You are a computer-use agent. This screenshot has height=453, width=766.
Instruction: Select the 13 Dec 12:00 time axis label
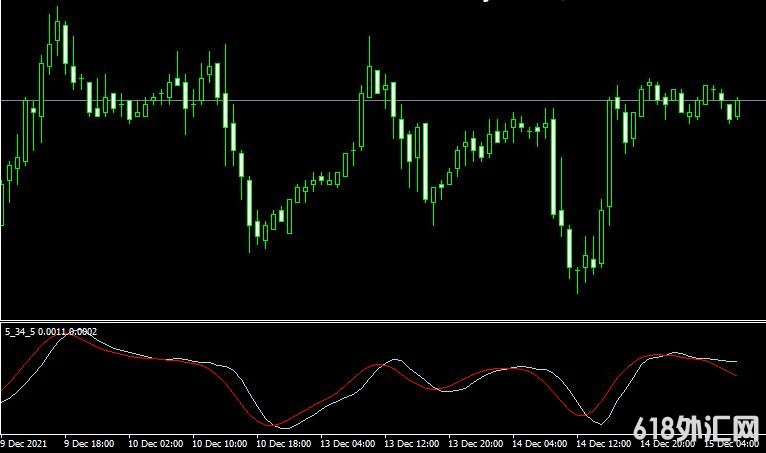click(x=411, y=444)
